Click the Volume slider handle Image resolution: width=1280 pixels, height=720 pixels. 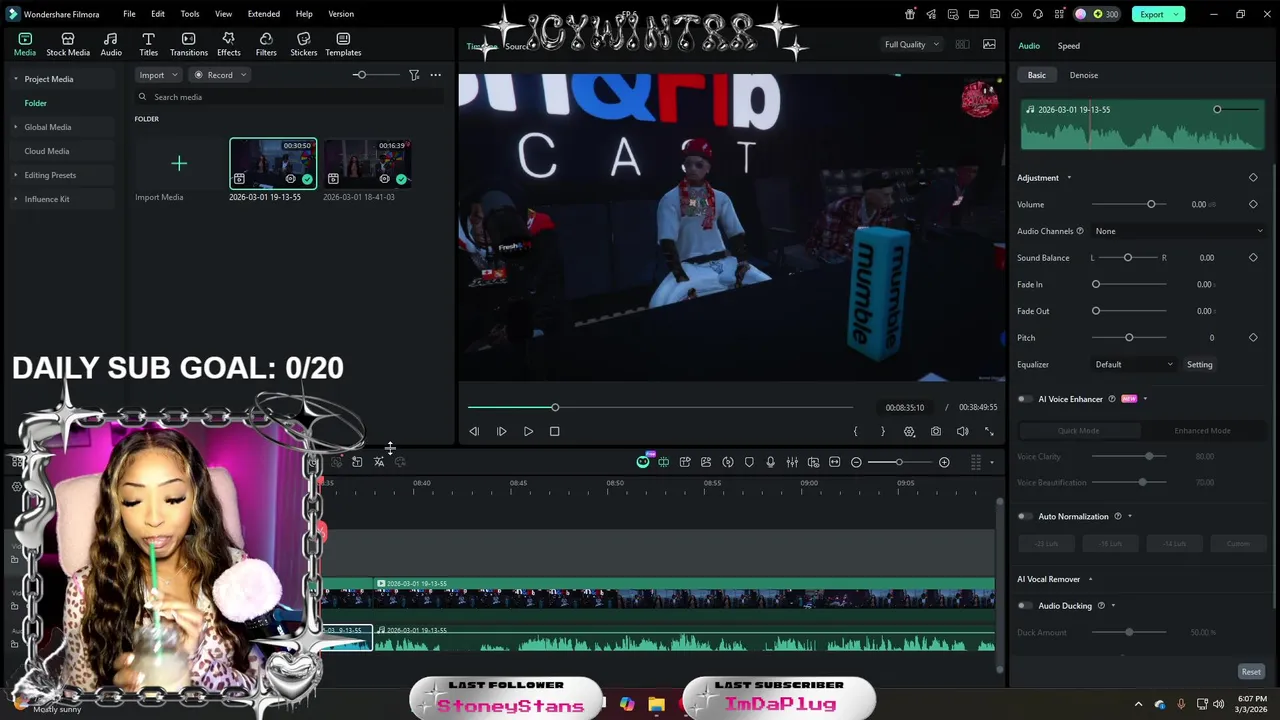point(1151,204)
